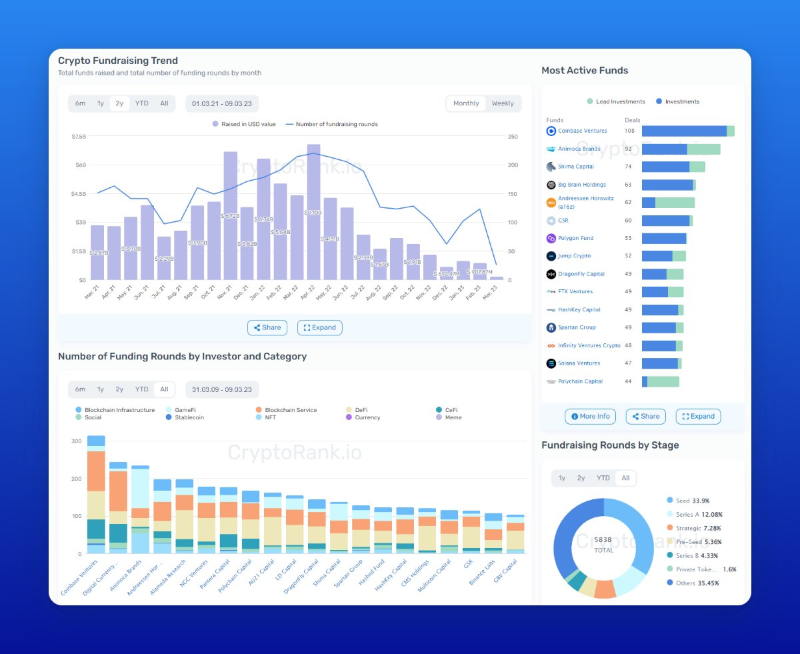Click the Infinity Ventures Crypto logo icon

[x=551, y=345]
